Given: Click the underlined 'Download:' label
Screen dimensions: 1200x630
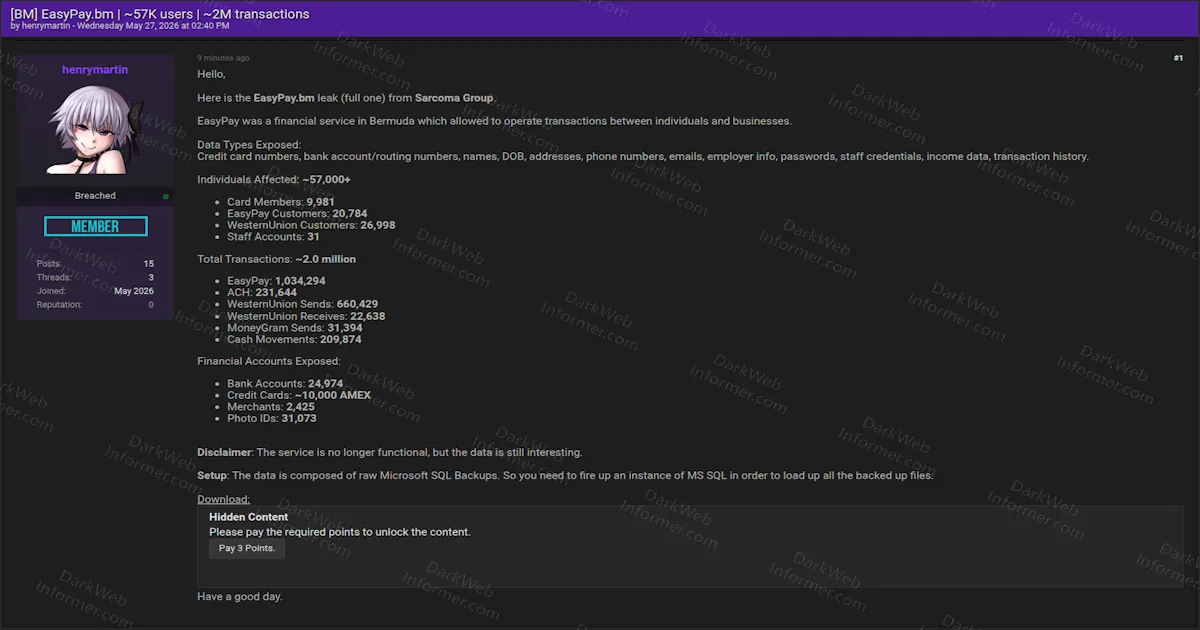Looking at the screenshot, I should [x=223, y=499].
